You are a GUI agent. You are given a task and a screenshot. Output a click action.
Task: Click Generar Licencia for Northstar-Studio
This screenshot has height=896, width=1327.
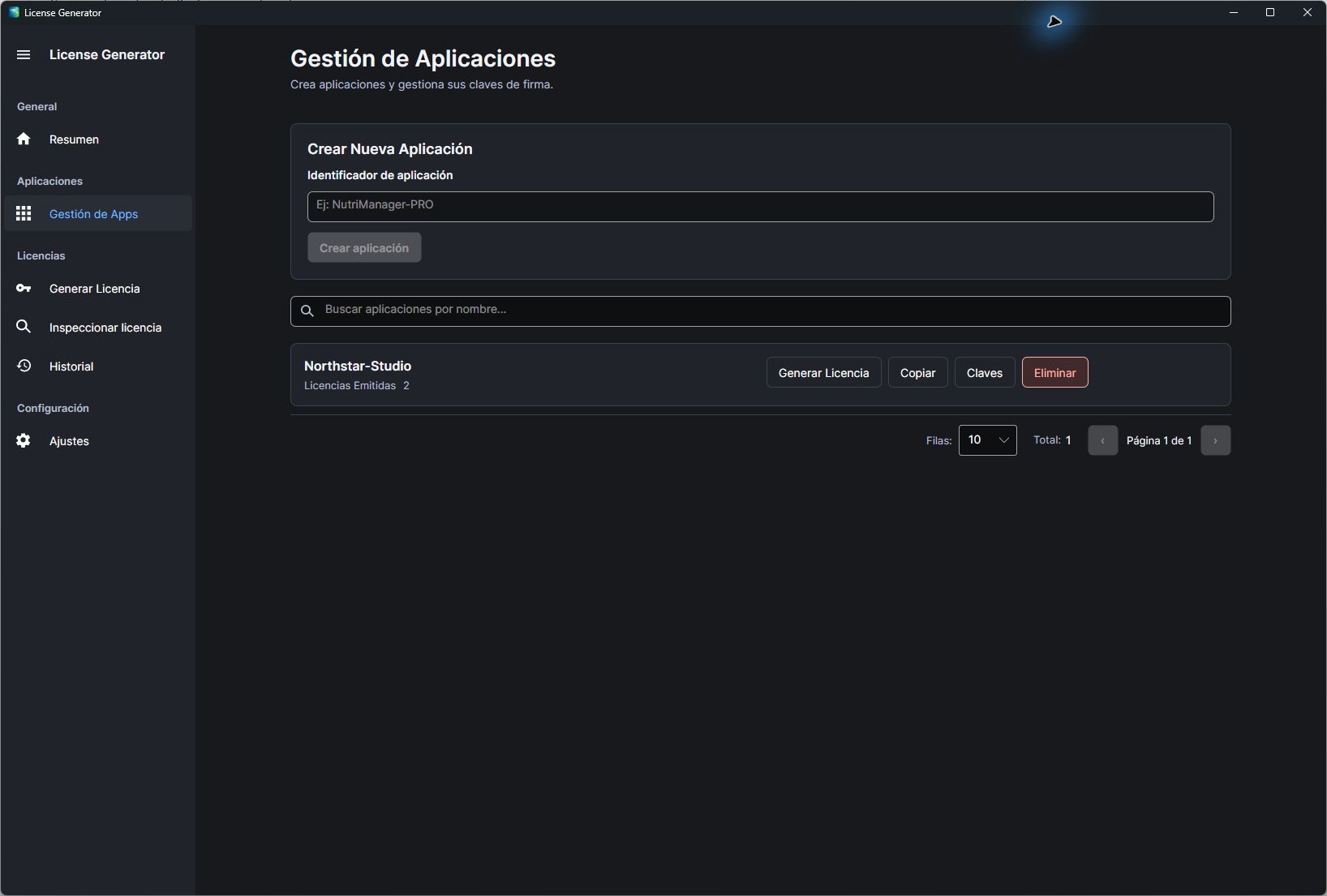(823, 372)
